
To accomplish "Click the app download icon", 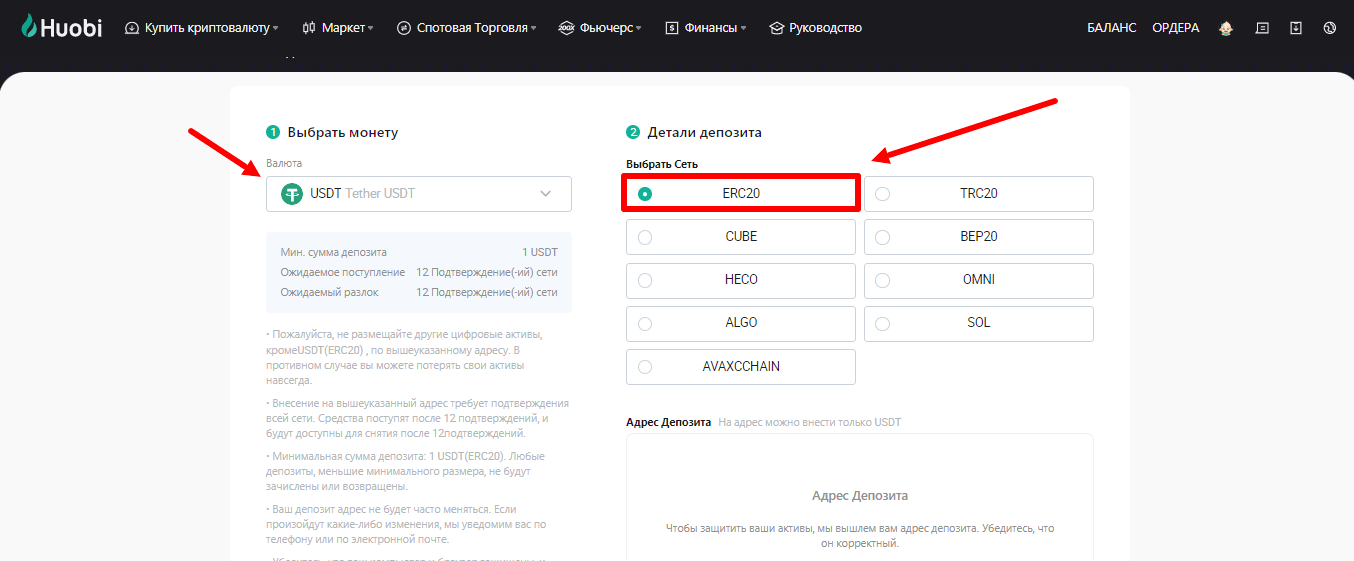I will 1296,28.
